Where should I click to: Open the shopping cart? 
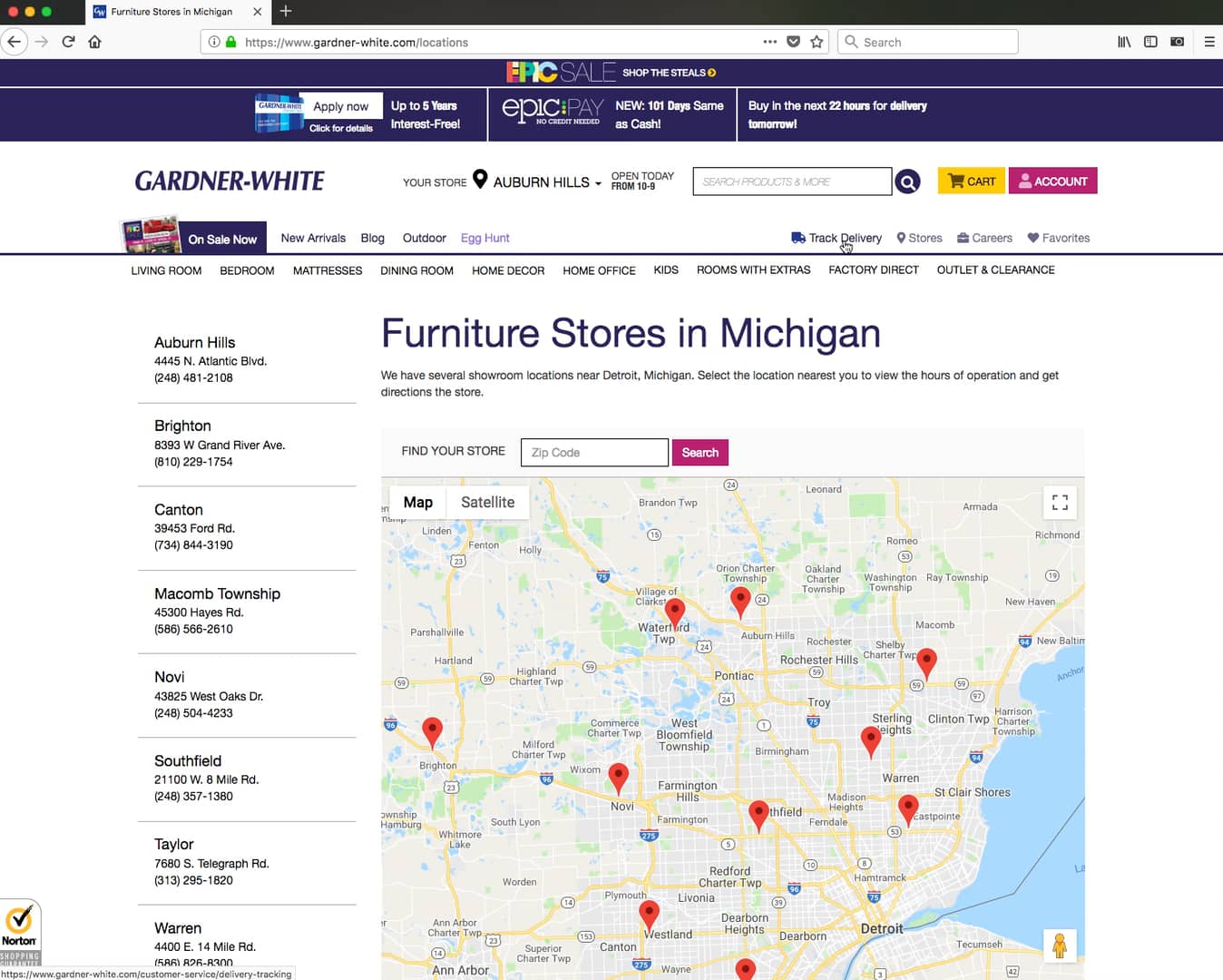point(971,181)
